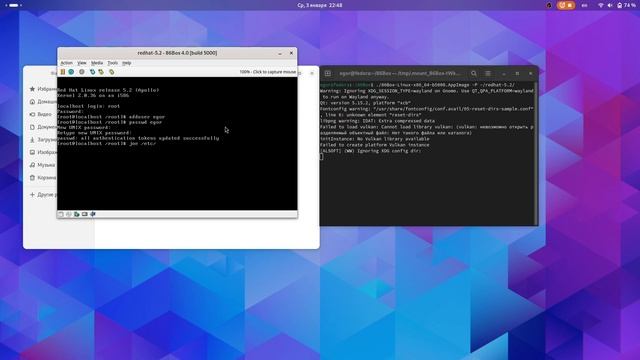Screen dimensions: 640x360
Task: Open the Media menu in 86Box
Action: 97,63
